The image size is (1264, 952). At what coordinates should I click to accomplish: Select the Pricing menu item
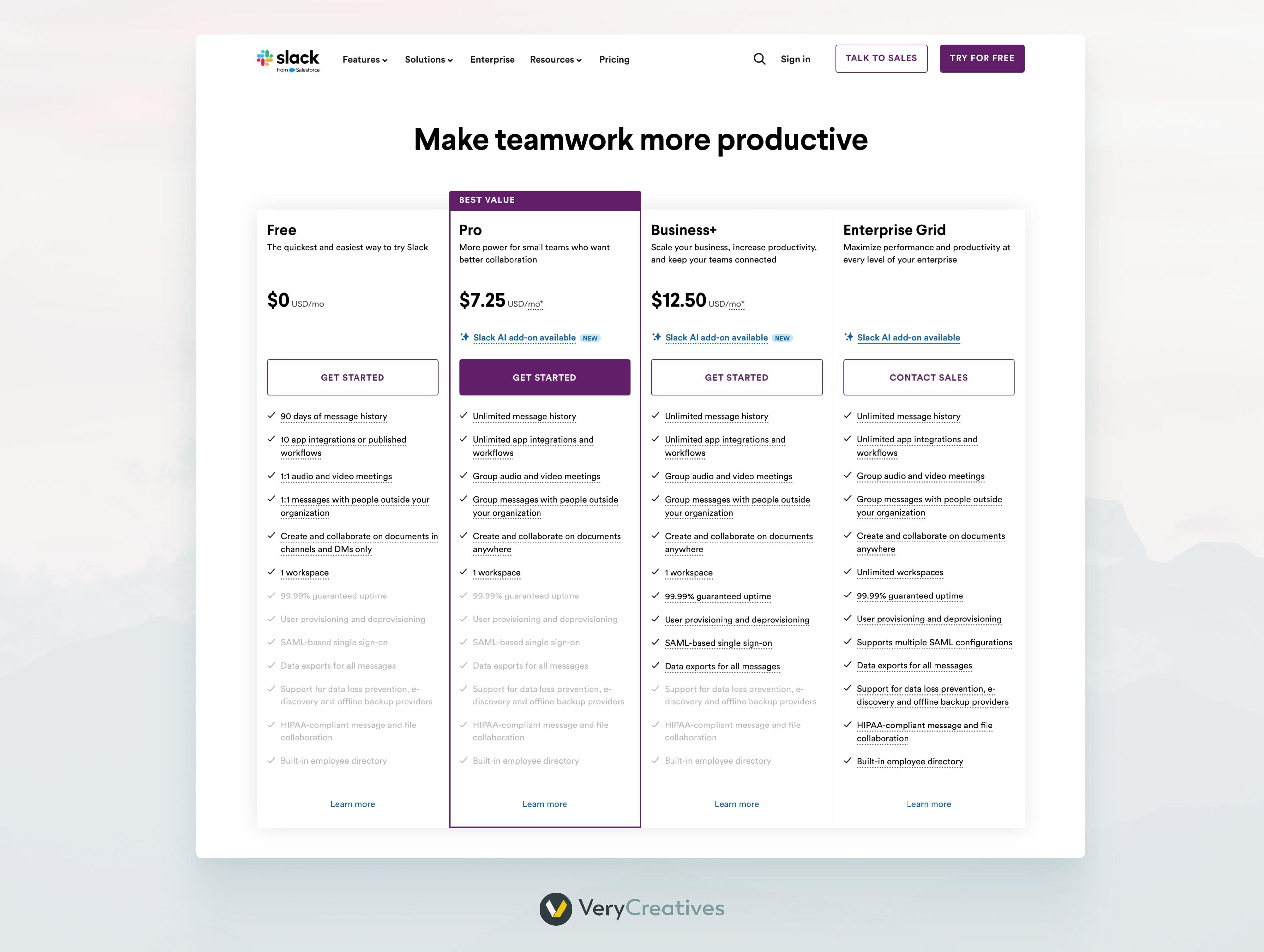(614, 60)
